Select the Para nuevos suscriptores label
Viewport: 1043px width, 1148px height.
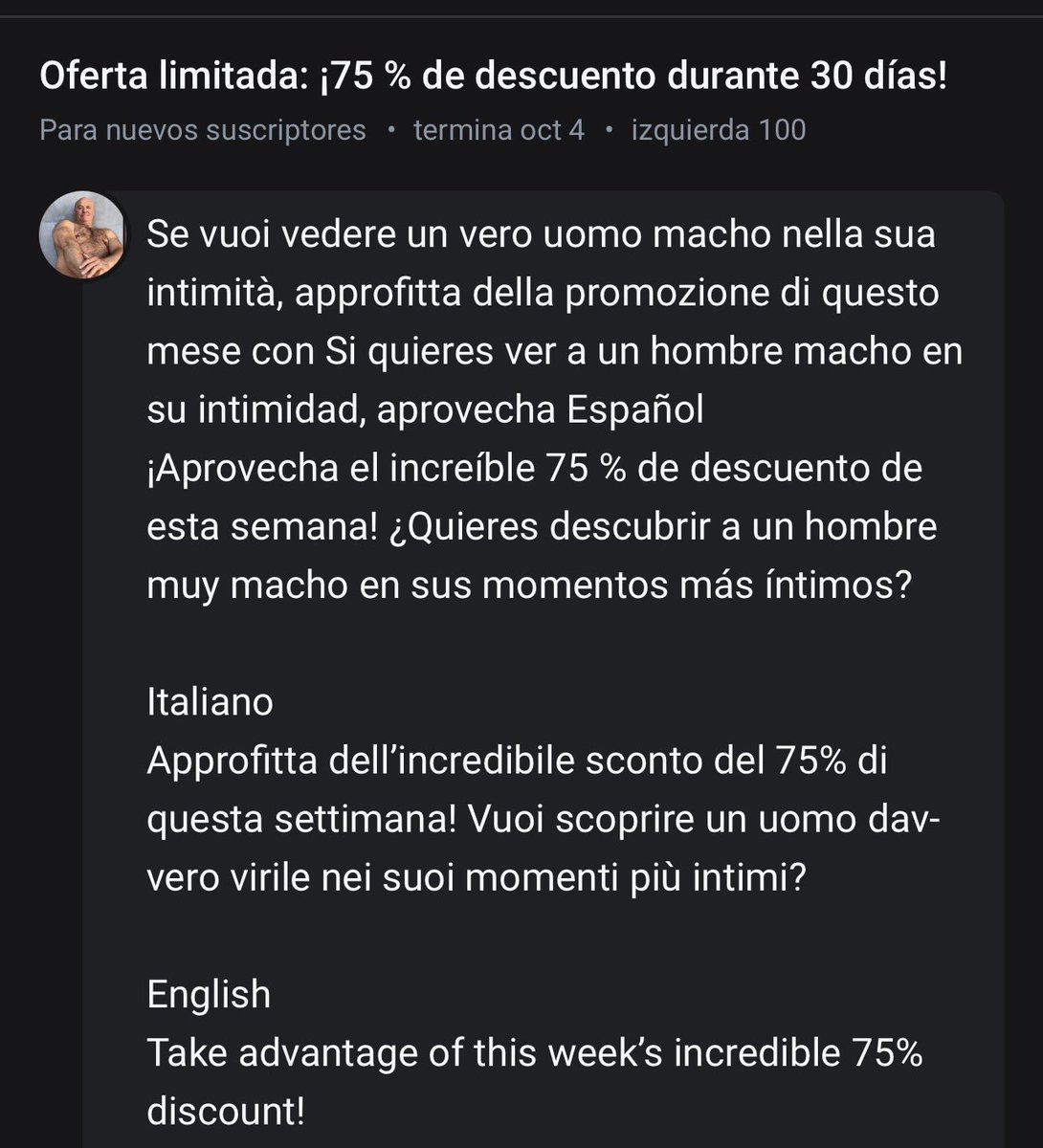tap(203, 130)
